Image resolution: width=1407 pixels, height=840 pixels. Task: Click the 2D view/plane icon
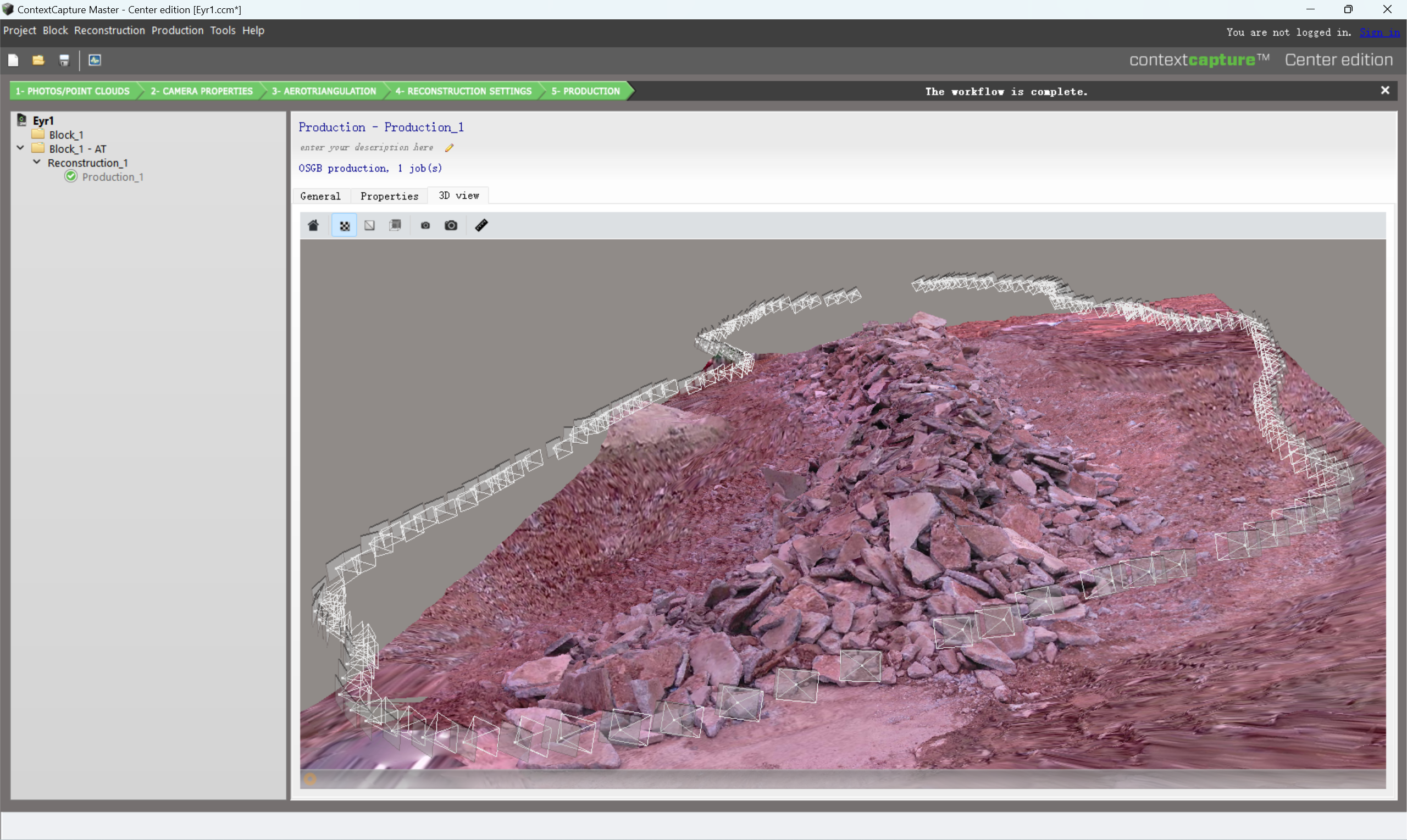(x=370, y=225)
